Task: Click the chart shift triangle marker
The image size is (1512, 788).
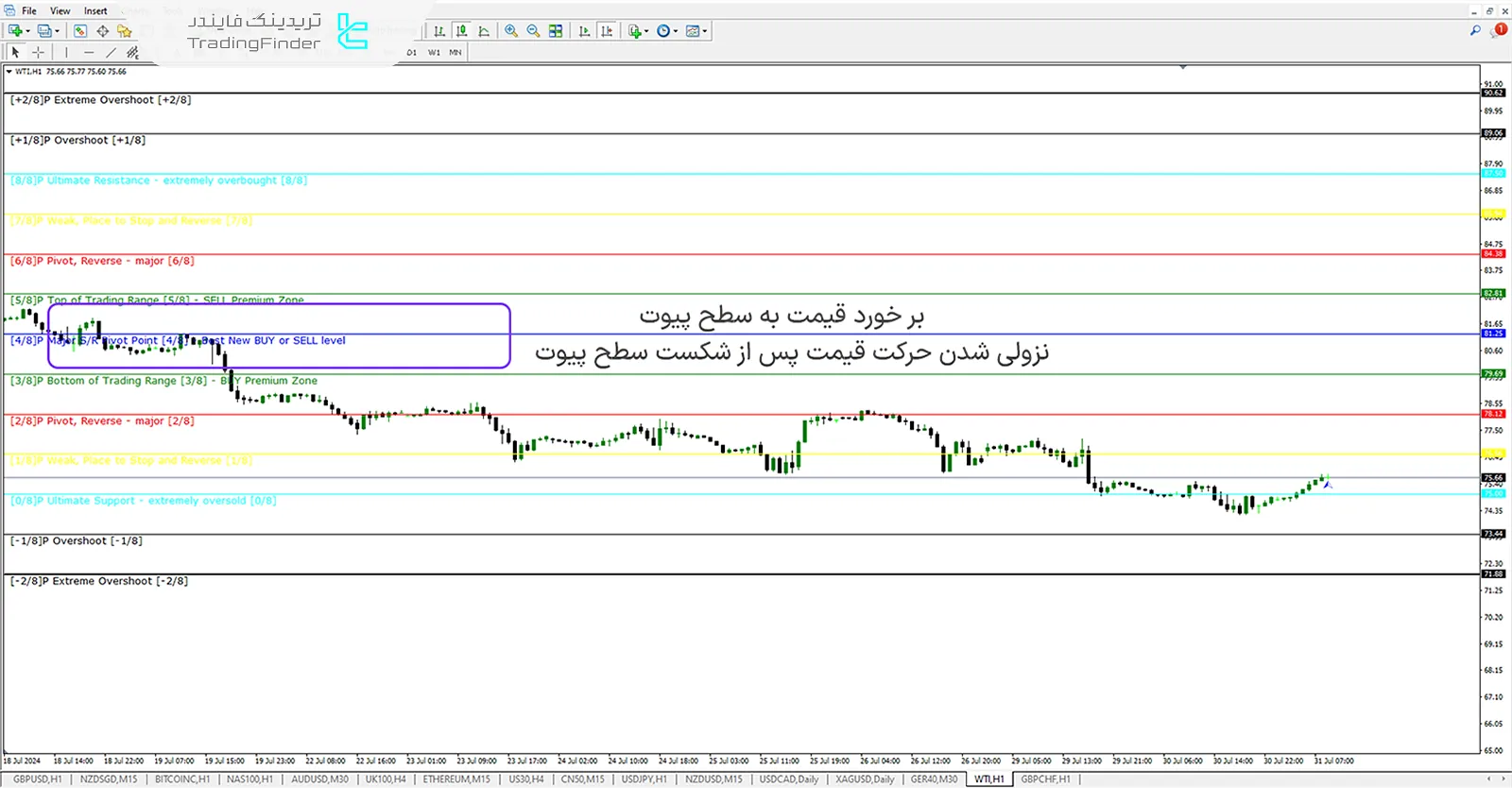Action: pyautogui.click(x=1182, y=67)
